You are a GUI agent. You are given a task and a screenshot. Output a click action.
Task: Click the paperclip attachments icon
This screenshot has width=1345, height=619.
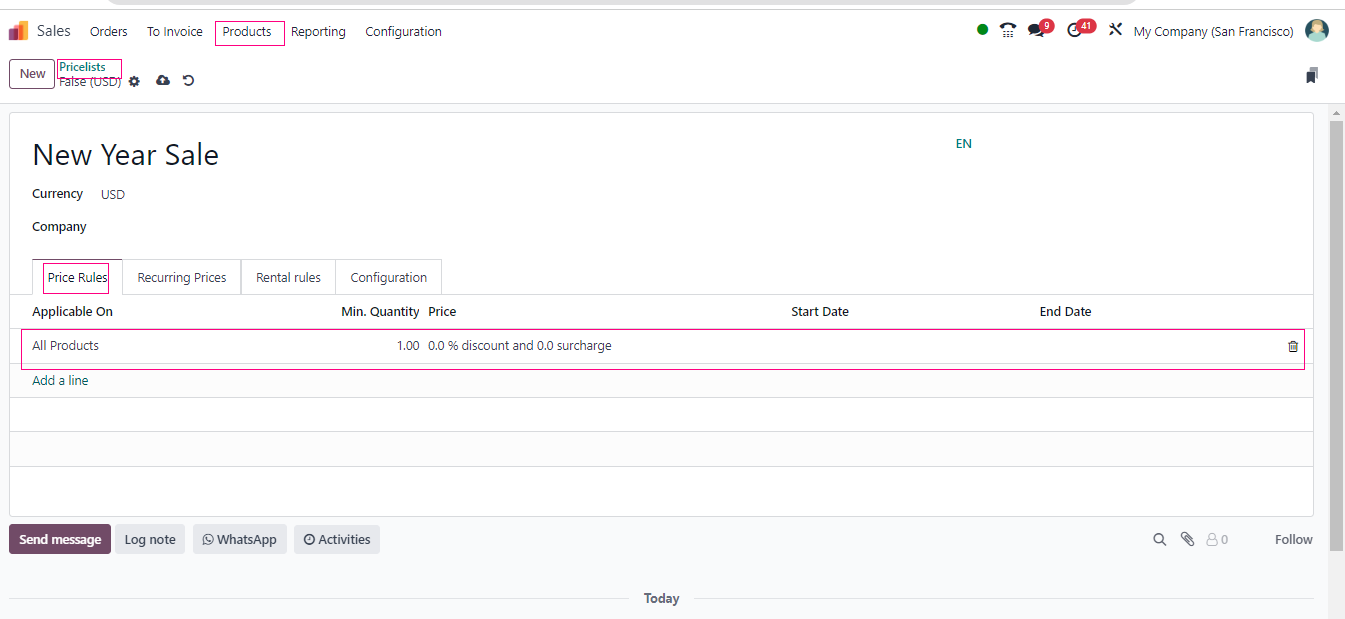(1187, 539)
